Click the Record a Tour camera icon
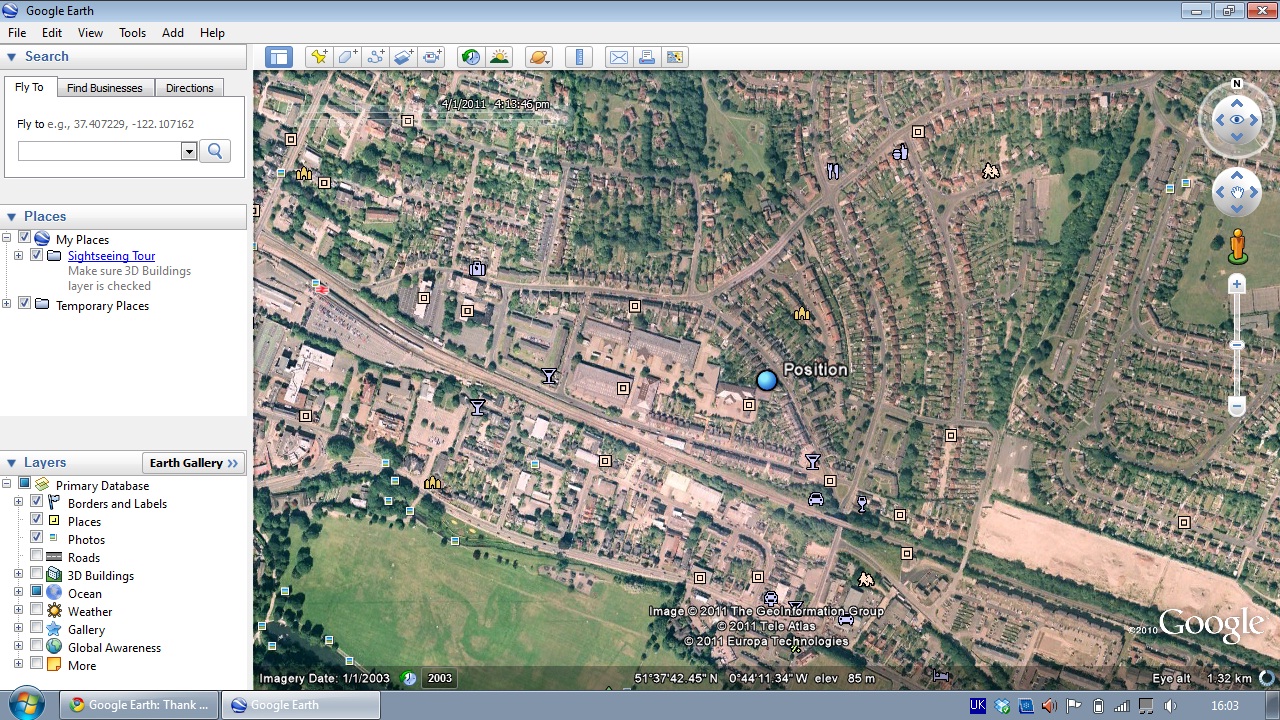The height and width of the screenshot is (720, 1280). click(x=432, y=57)
